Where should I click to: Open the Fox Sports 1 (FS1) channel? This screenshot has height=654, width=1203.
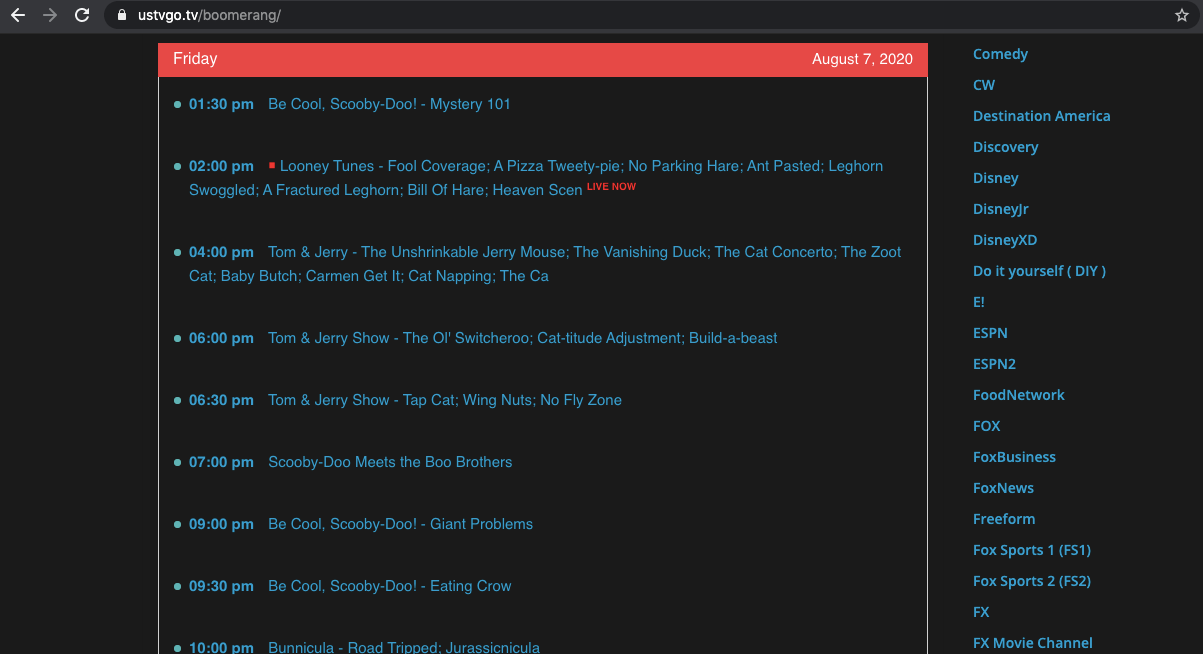pos(1031,550)
